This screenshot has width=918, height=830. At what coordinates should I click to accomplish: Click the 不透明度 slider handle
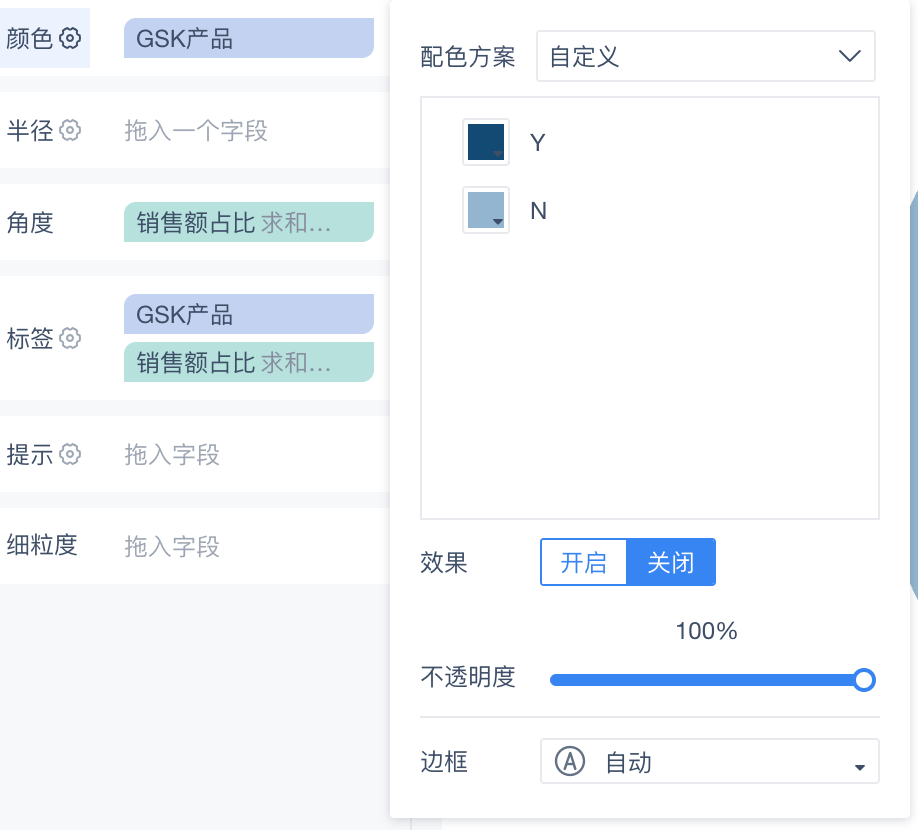pyautogui.click(x=864, y=680)
